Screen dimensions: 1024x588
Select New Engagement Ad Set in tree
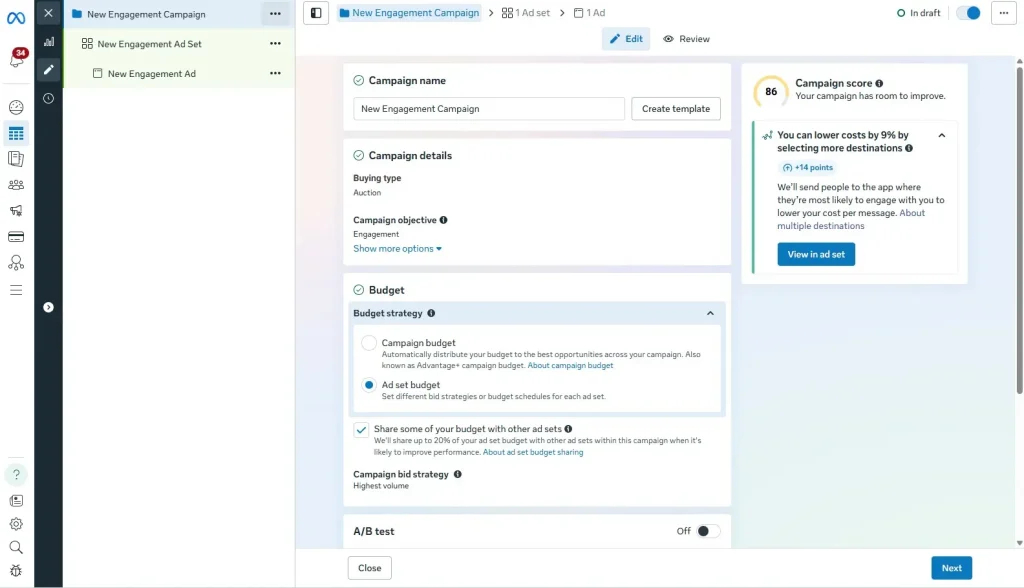pyautogui.click(x=149, y=44)
